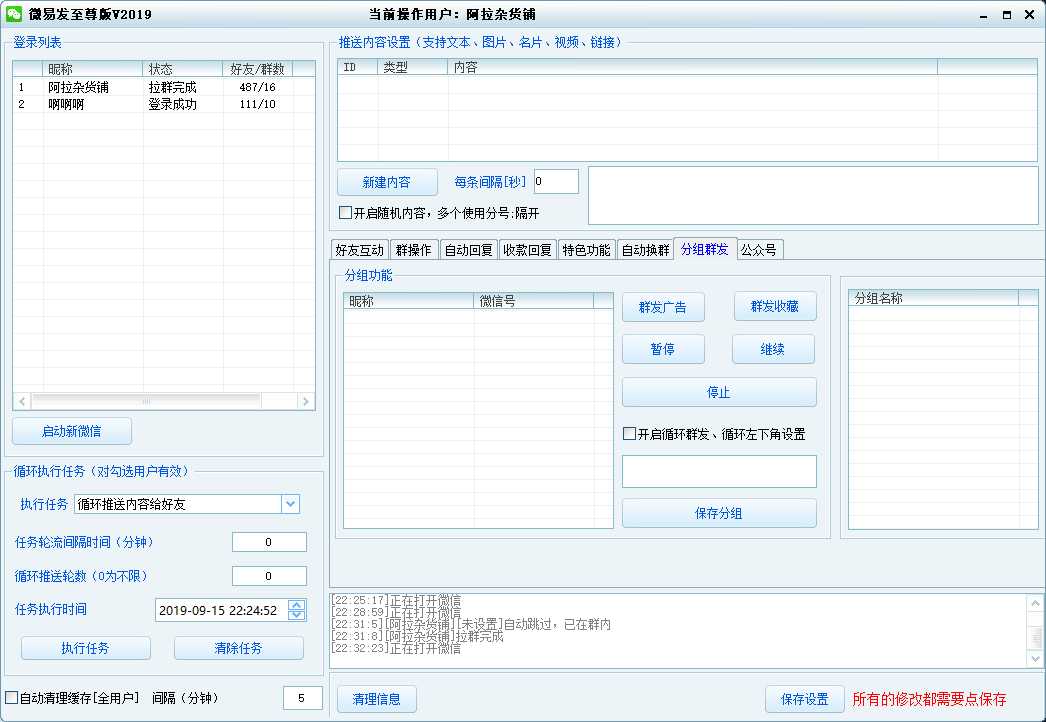The image size is (1046, 722).
Task: Increase task execution time with up spinner
Action: [x=297, y=605]
